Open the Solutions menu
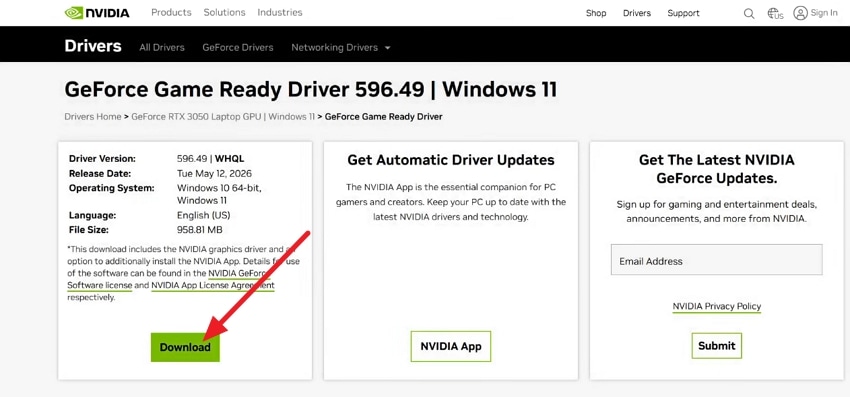 pyautogui.click(x=224, y=12)
